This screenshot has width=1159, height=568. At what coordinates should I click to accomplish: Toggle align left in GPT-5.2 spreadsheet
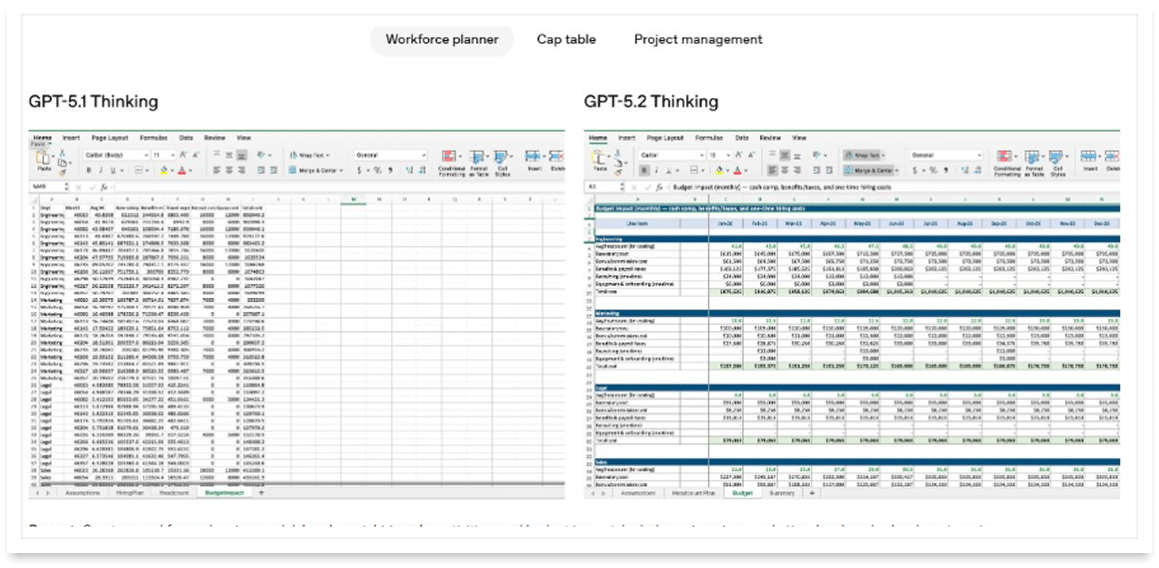click(772, 170)
